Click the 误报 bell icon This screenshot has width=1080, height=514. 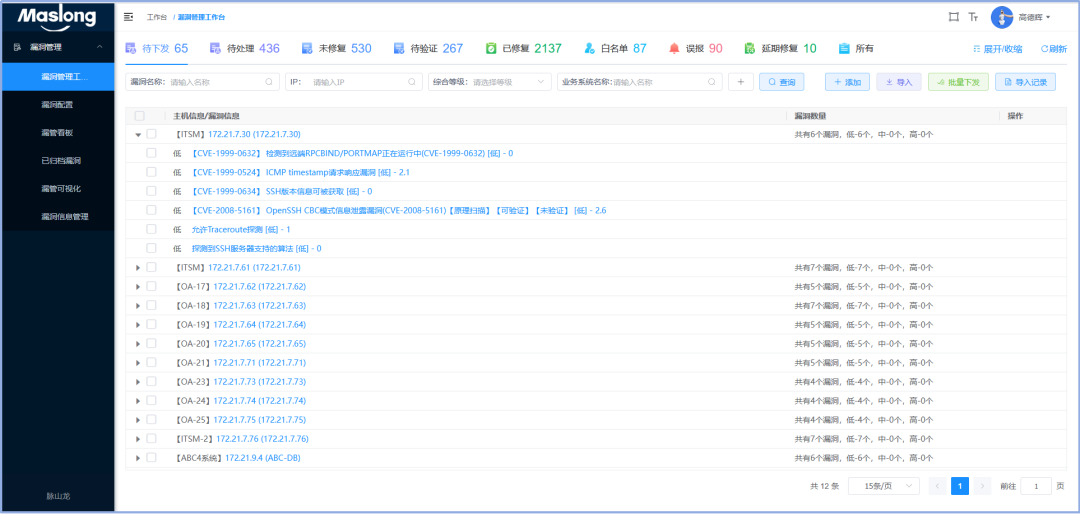[674, 48]
